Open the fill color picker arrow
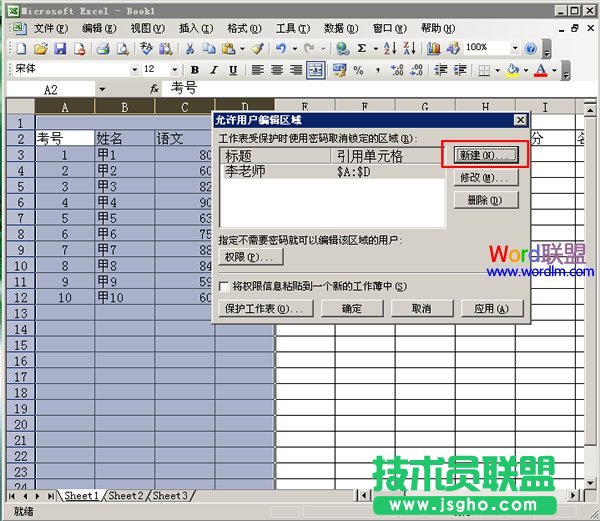The image size is (600, 521). (526, 70)
